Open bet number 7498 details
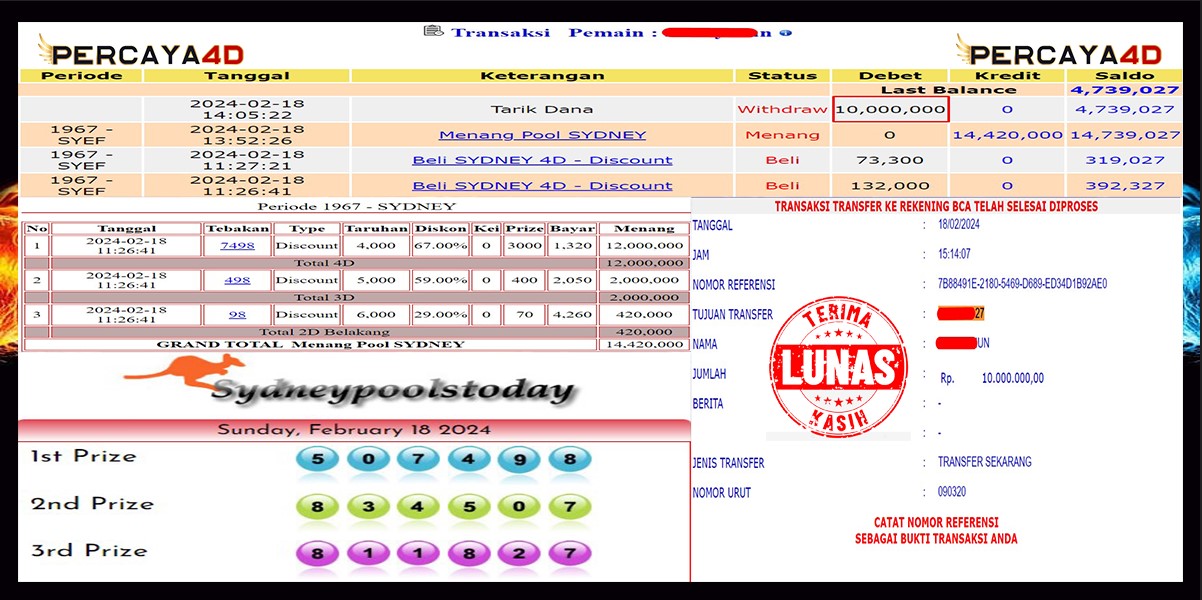 click(x=239, y=244)
